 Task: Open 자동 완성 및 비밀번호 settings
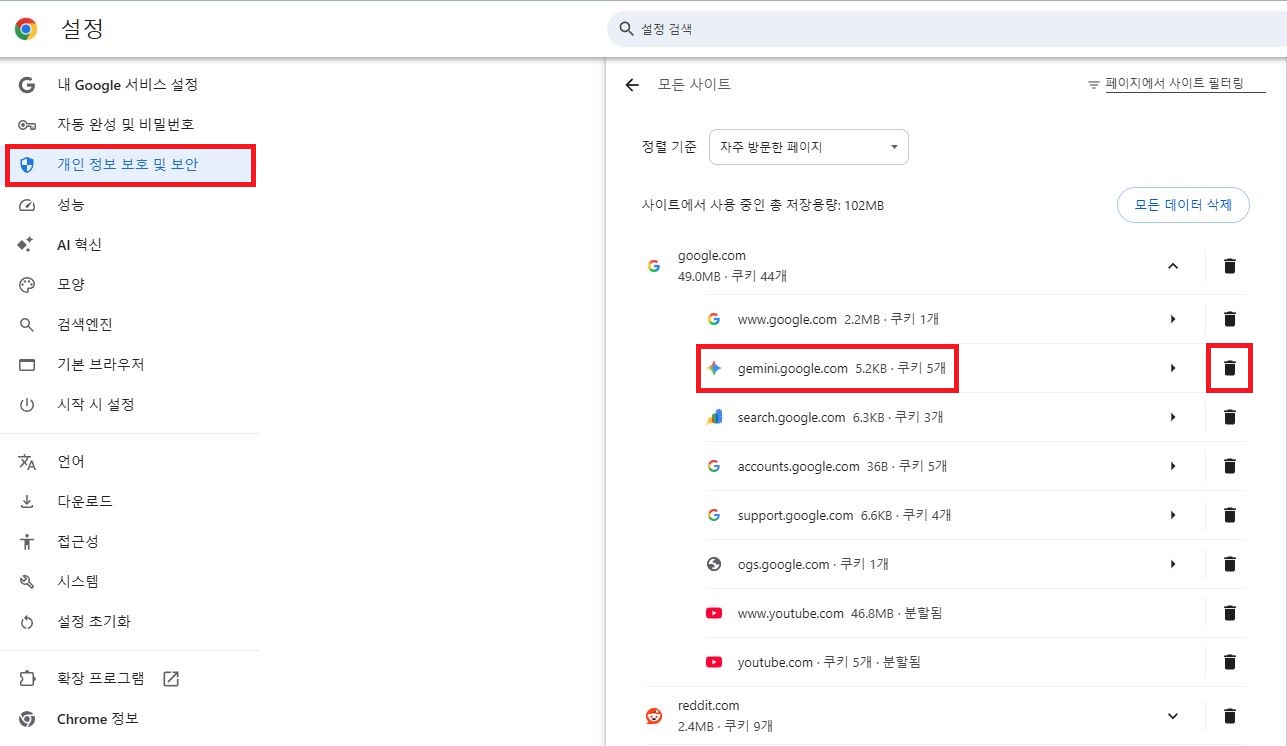(128, 125)
